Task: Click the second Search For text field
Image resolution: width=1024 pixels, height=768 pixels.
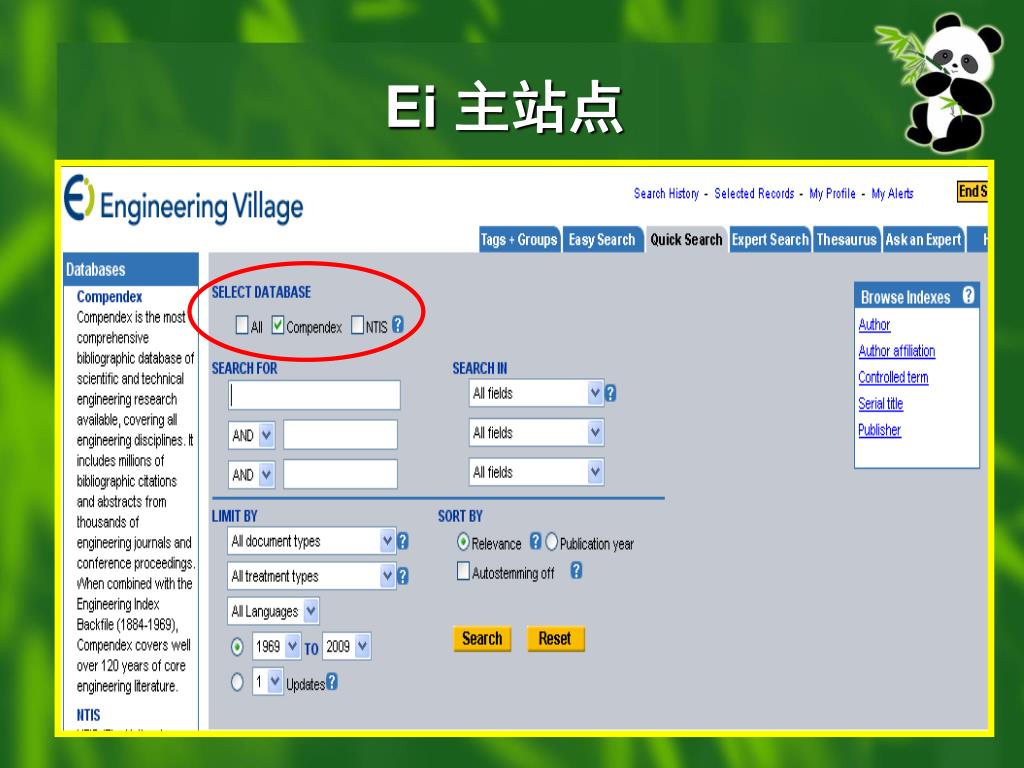Action: click(x=340, y=435)
